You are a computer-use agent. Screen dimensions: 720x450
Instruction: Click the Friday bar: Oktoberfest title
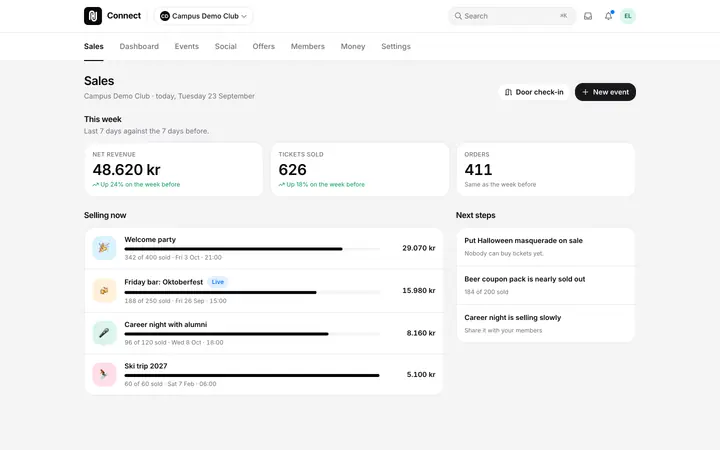tap(163, 282)
